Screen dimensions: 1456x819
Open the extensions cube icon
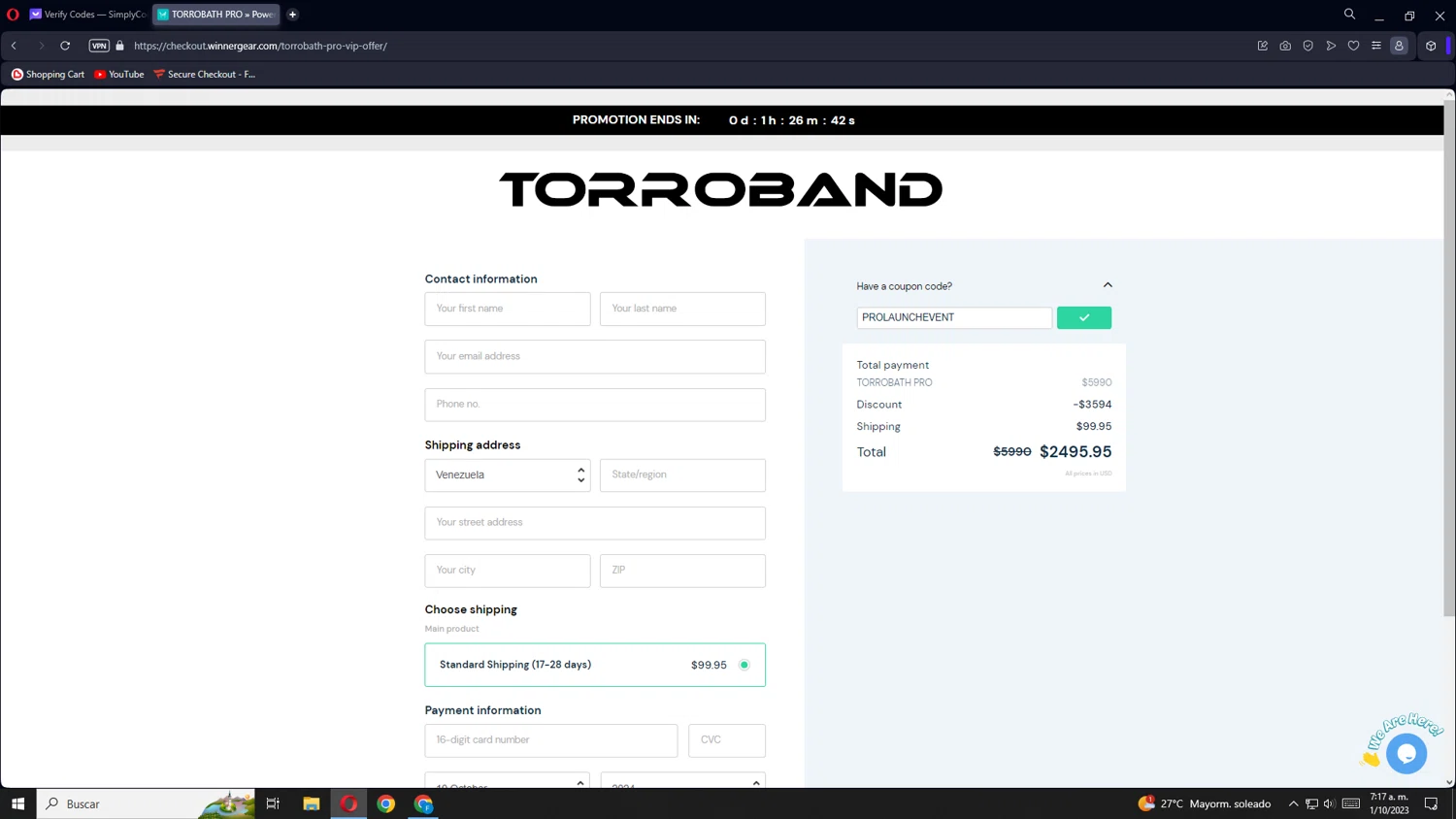[x=1431, y=46]
